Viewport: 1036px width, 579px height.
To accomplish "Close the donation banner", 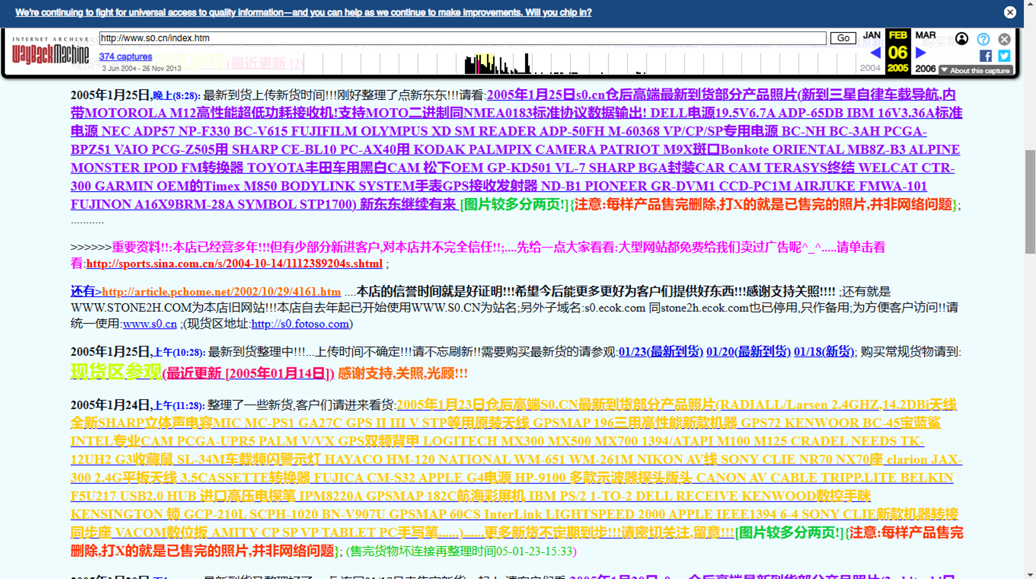I will [1009, 12].
